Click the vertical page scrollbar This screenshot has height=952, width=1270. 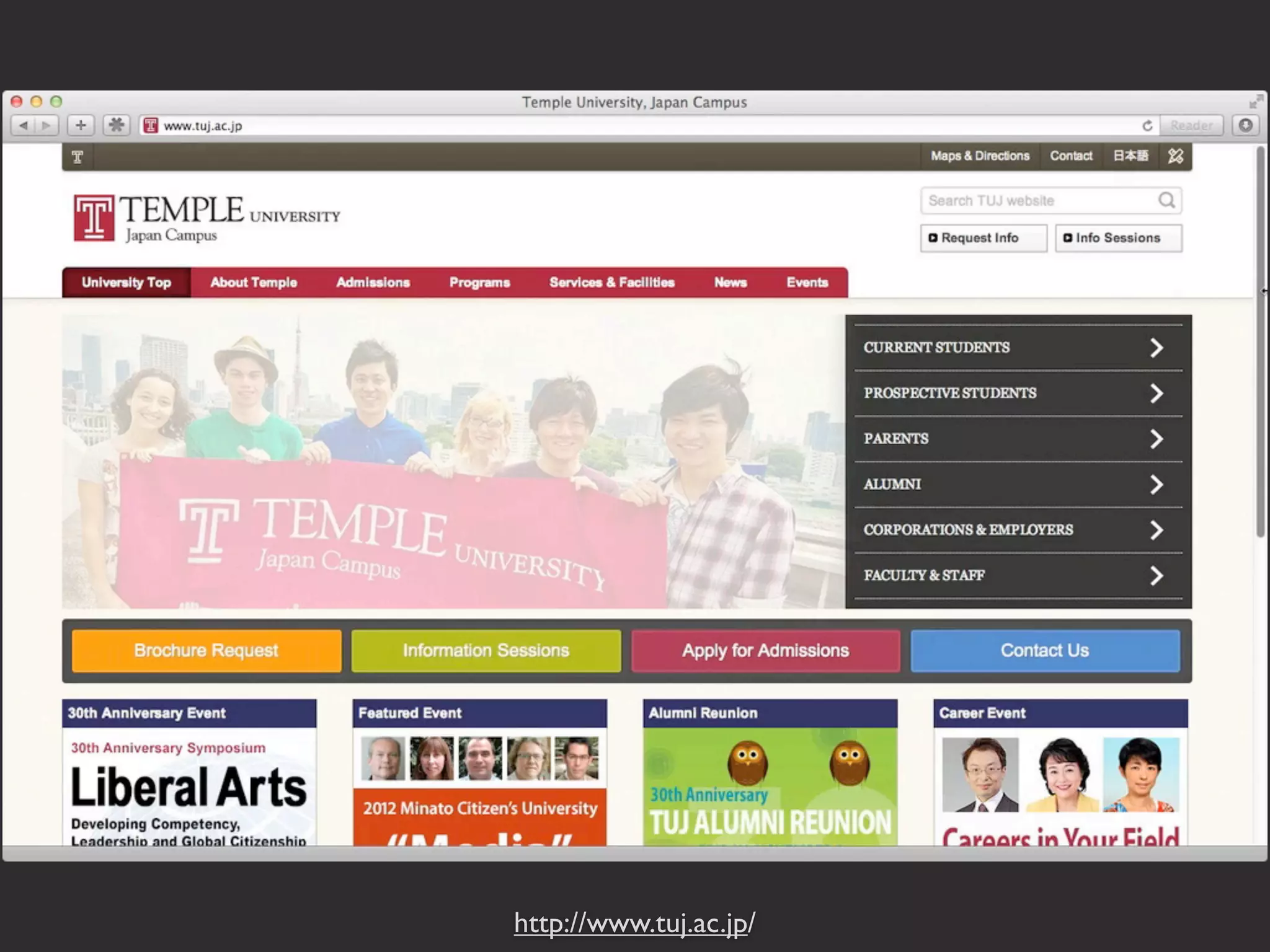coord(1260,342)
